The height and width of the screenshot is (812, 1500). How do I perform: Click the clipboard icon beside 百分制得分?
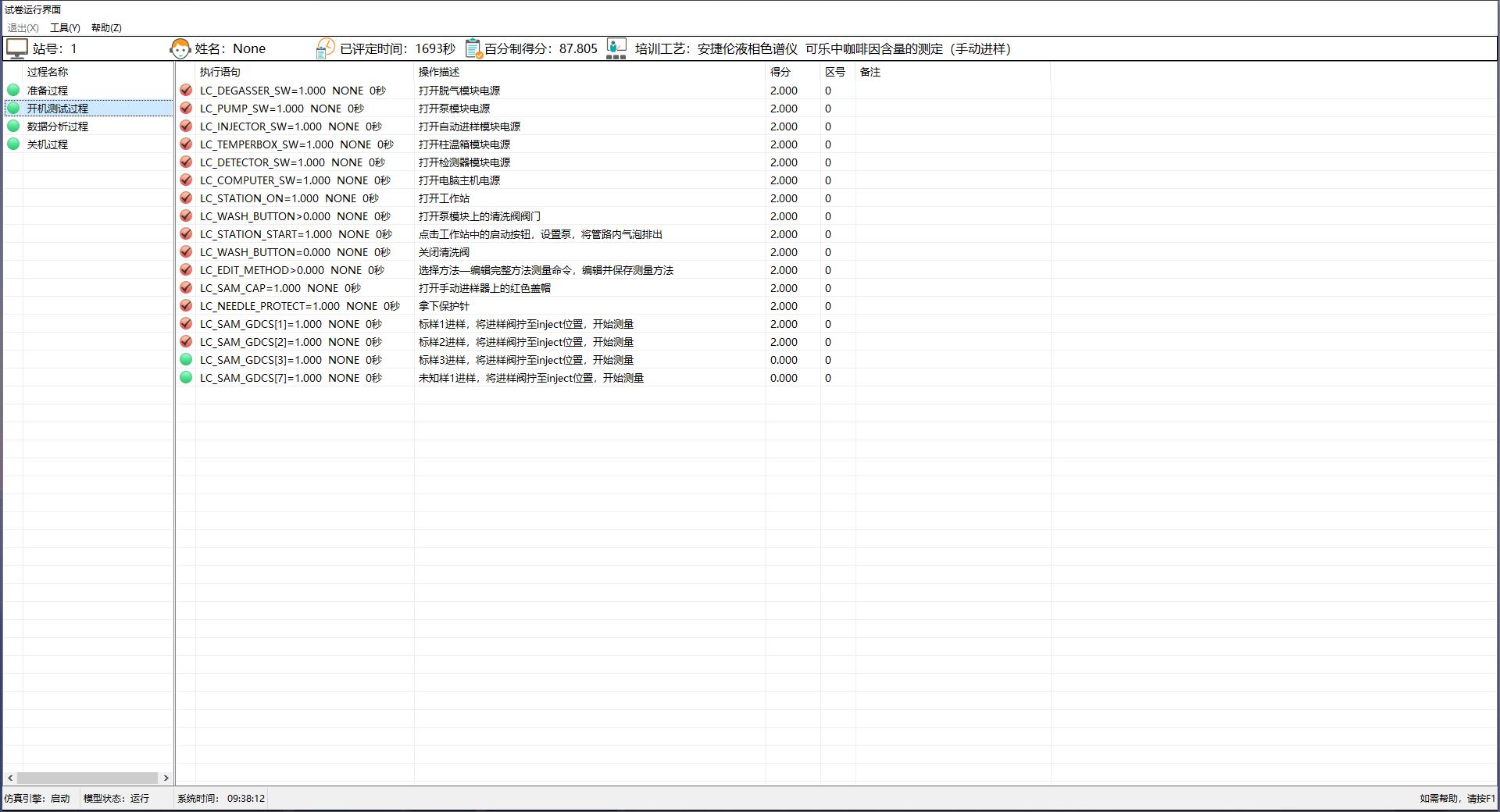pos(473,48)
